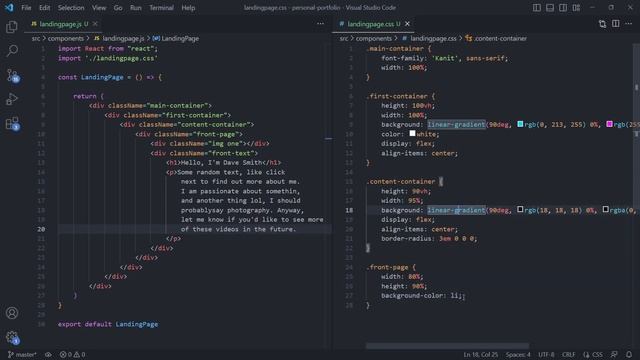The height and width of the screenshot is (360, 640).
Task: Click the rgba swatch on CSS line 18
Action: point(606,209)
